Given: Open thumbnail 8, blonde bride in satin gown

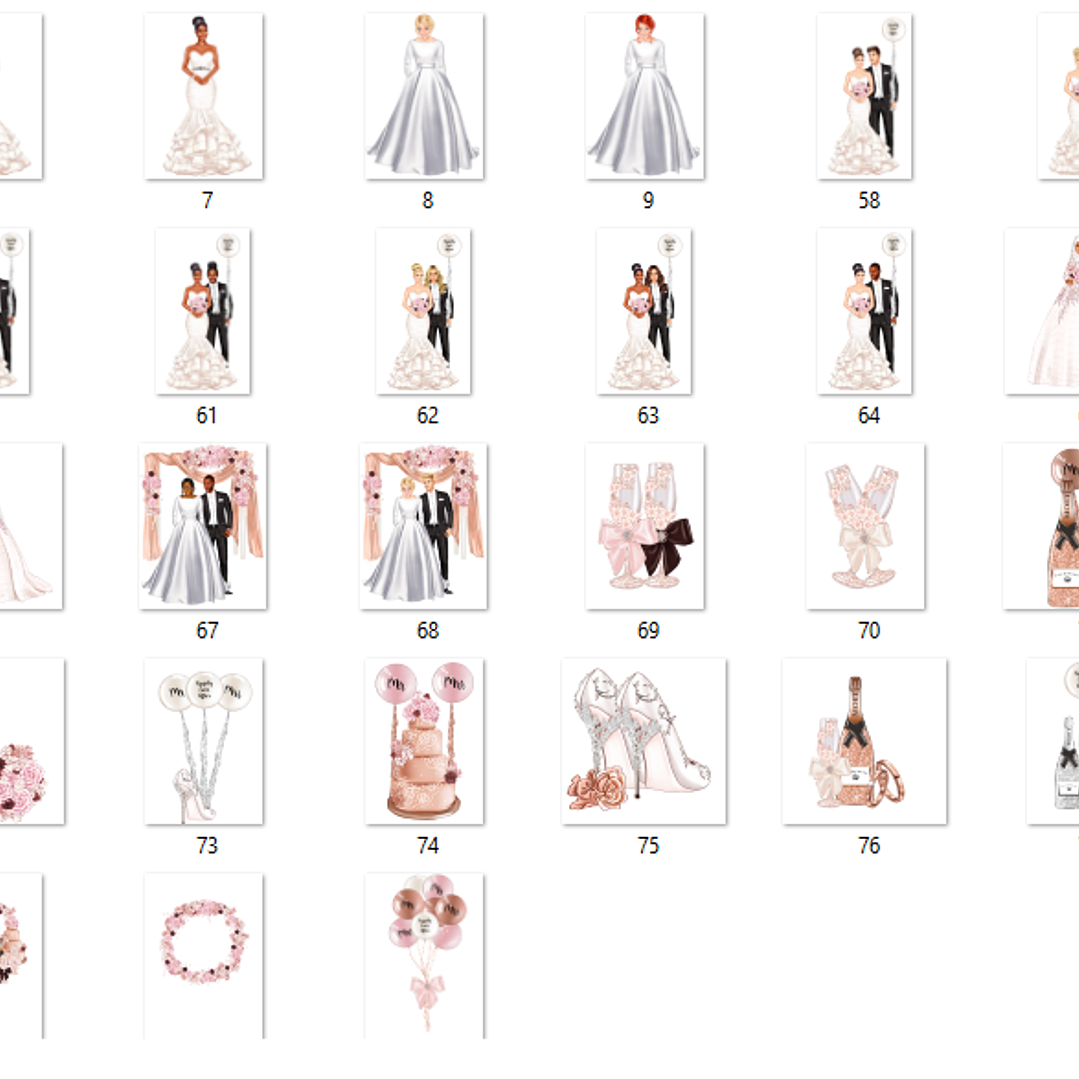Looking at the screenshot, I should click(424, 96).
